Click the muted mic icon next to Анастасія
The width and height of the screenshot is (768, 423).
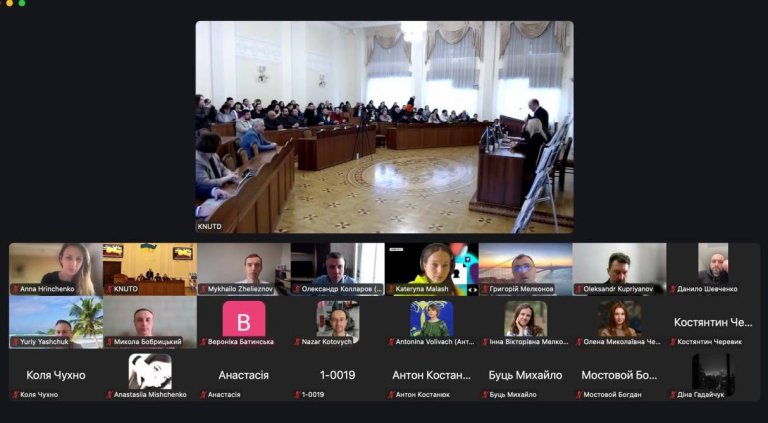tap(203, 395)
